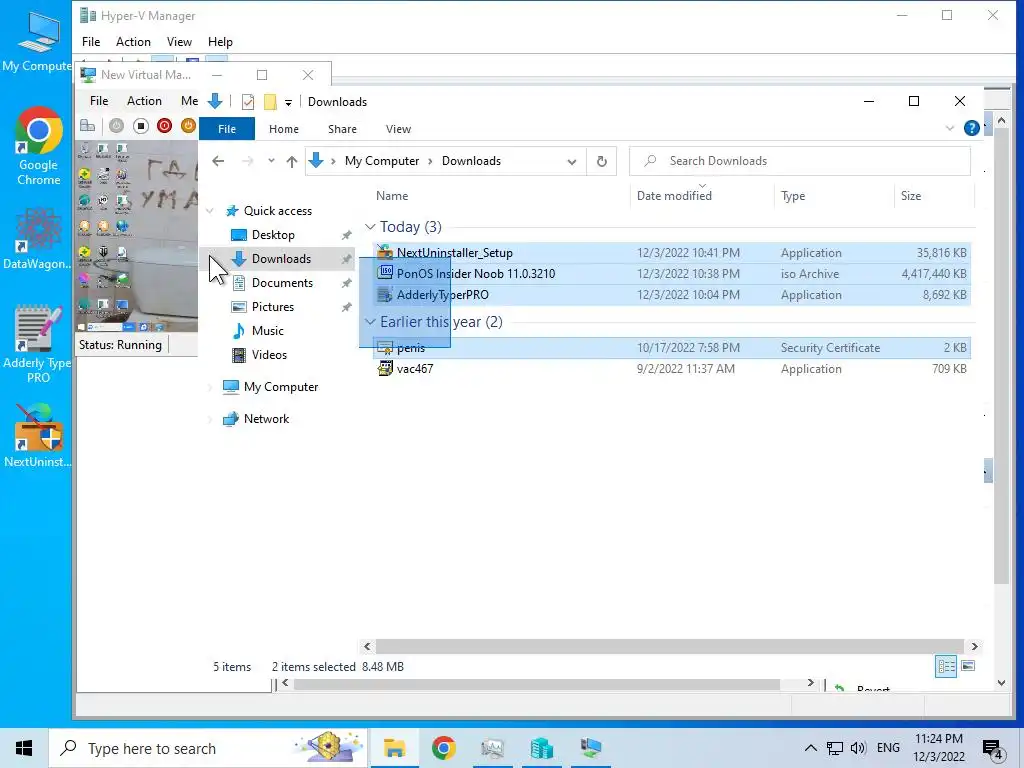Click the grey Start icon in VM toolbar
Image resolution: width=1024 pixels, height=768 pixels.
[116, 126]
